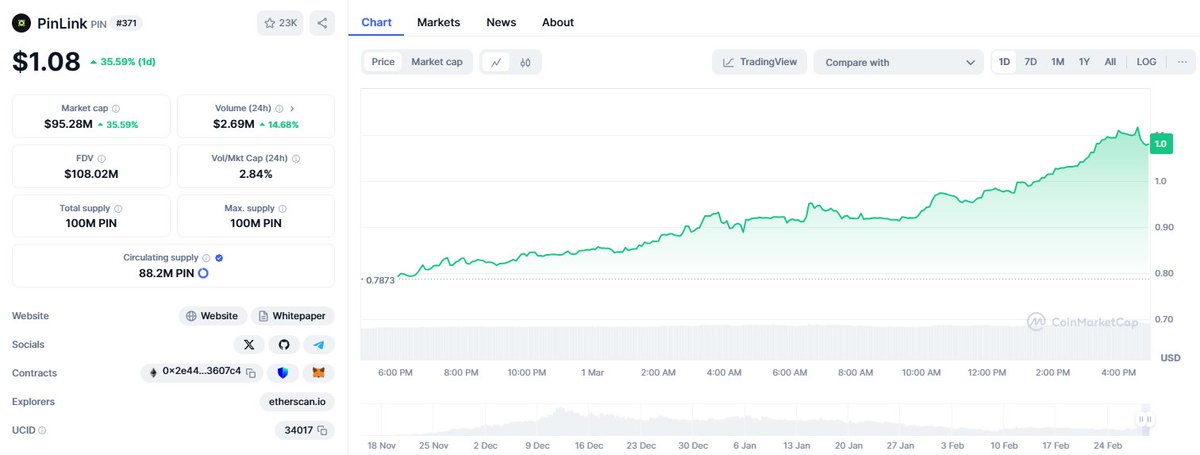
Task: Expand Volume (24h) arrow chevron
Action: pos(292,108)
